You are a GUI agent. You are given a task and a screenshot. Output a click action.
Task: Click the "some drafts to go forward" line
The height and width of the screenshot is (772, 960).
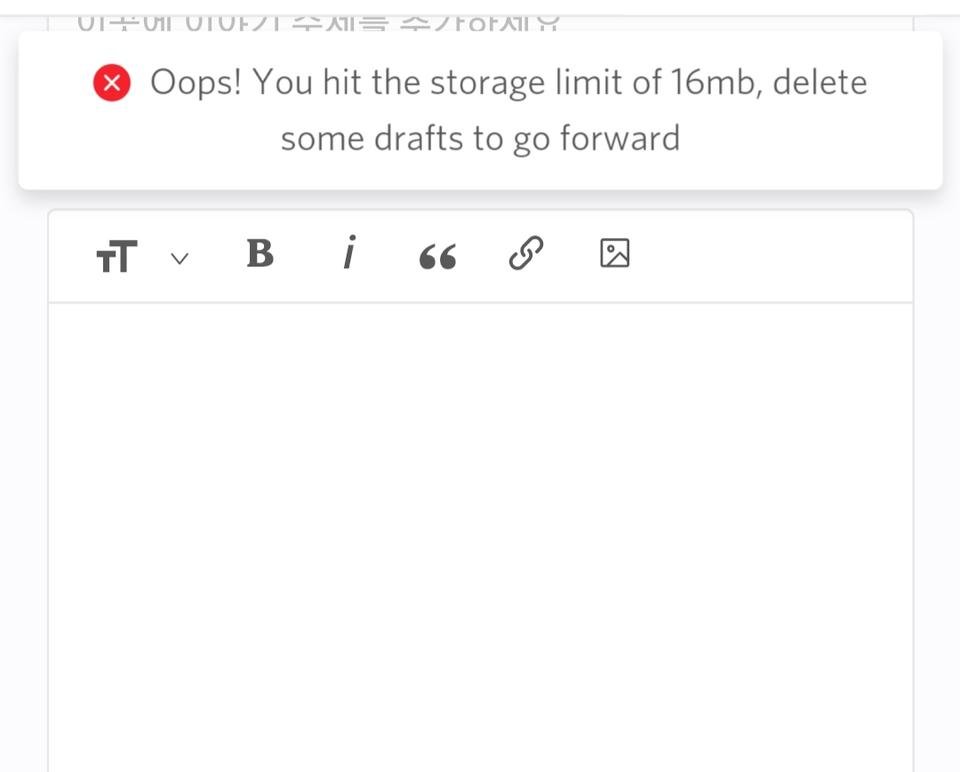(x=480, y=138)
